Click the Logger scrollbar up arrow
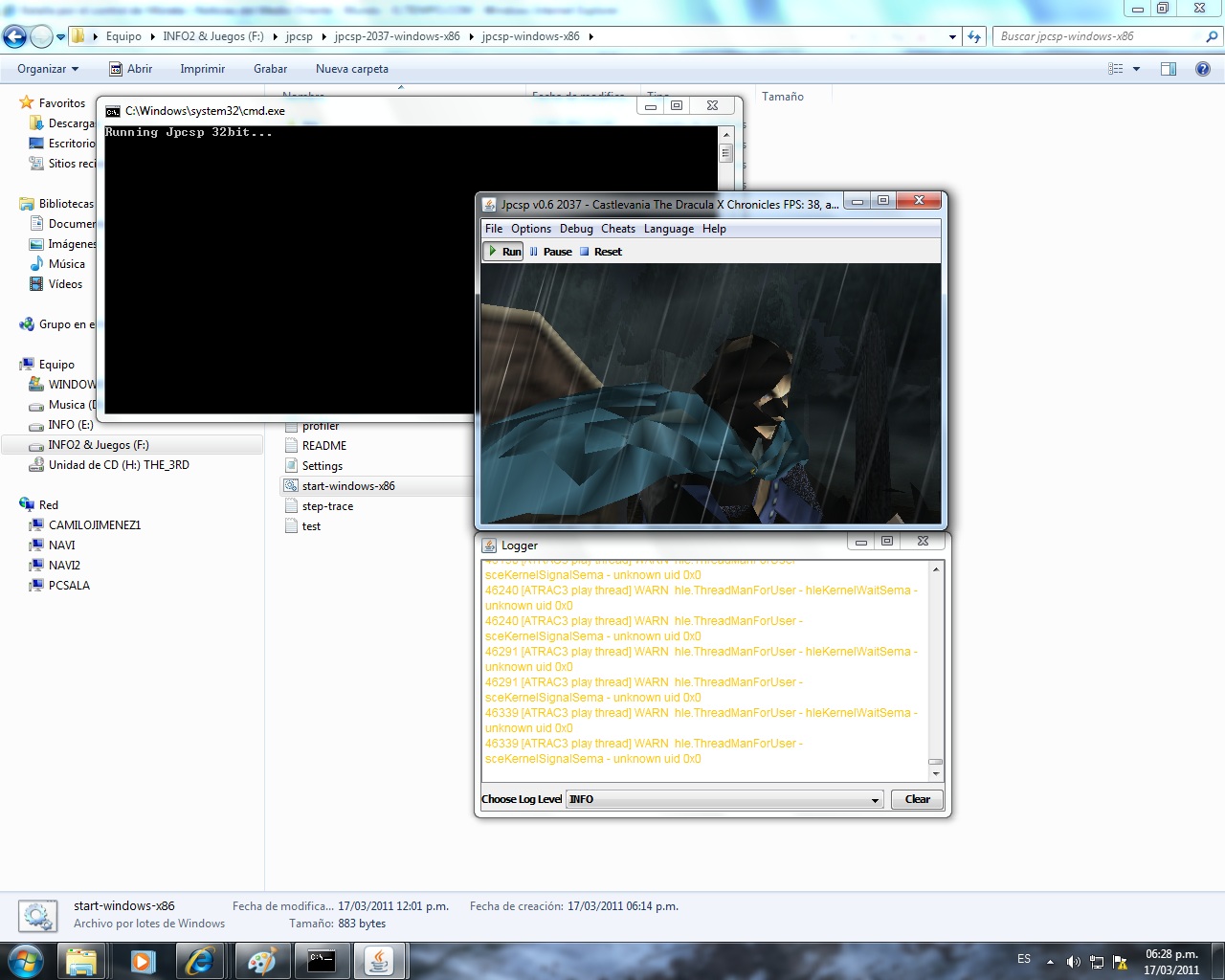 936,568
